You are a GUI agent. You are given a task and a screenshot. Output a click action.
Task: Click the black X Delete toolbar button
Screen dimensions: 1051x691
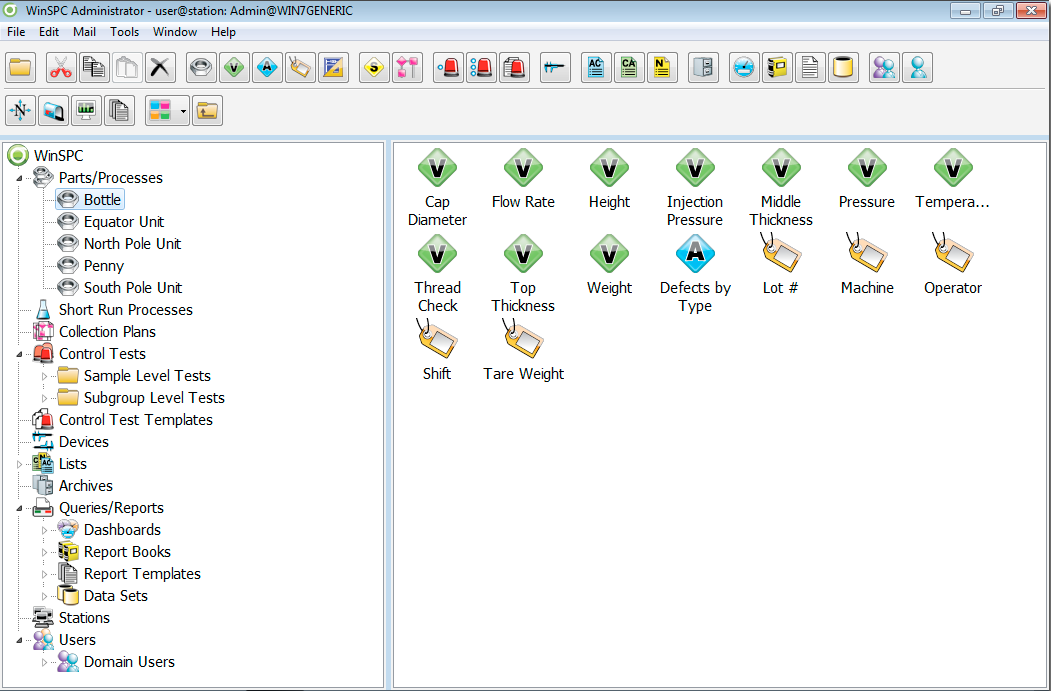160,68
